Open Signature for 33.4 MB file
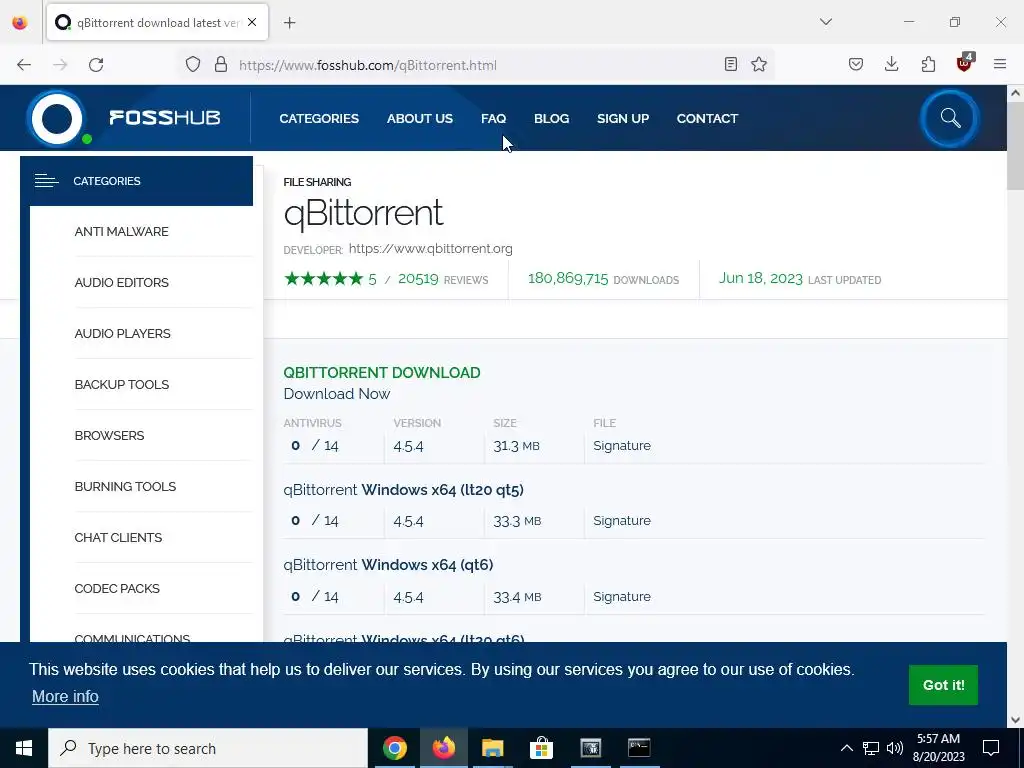Screen dimensions: 1024x768 pyautogui.click(x=622, y=597)
